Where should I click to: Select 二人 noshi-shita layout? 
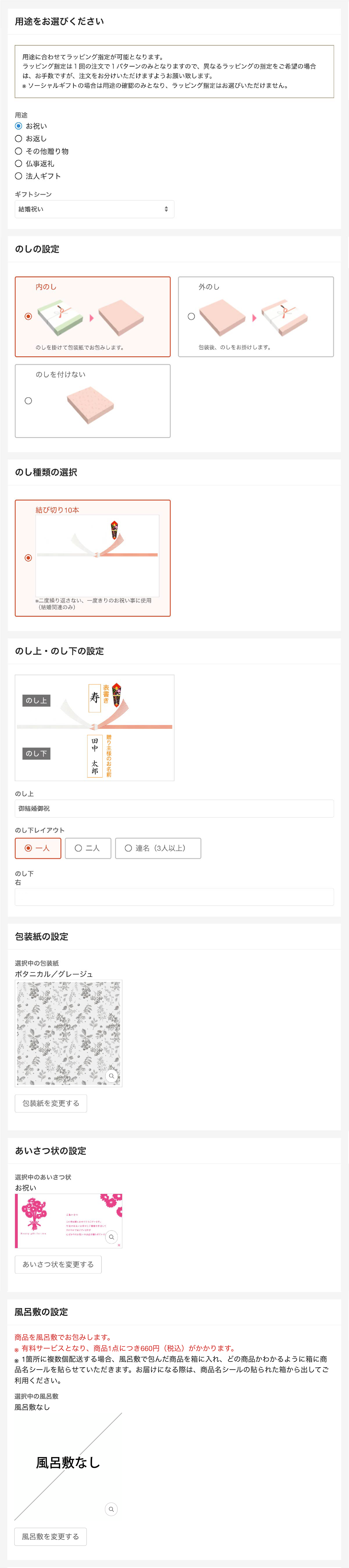pyautogui.click(x=88, y=848)
